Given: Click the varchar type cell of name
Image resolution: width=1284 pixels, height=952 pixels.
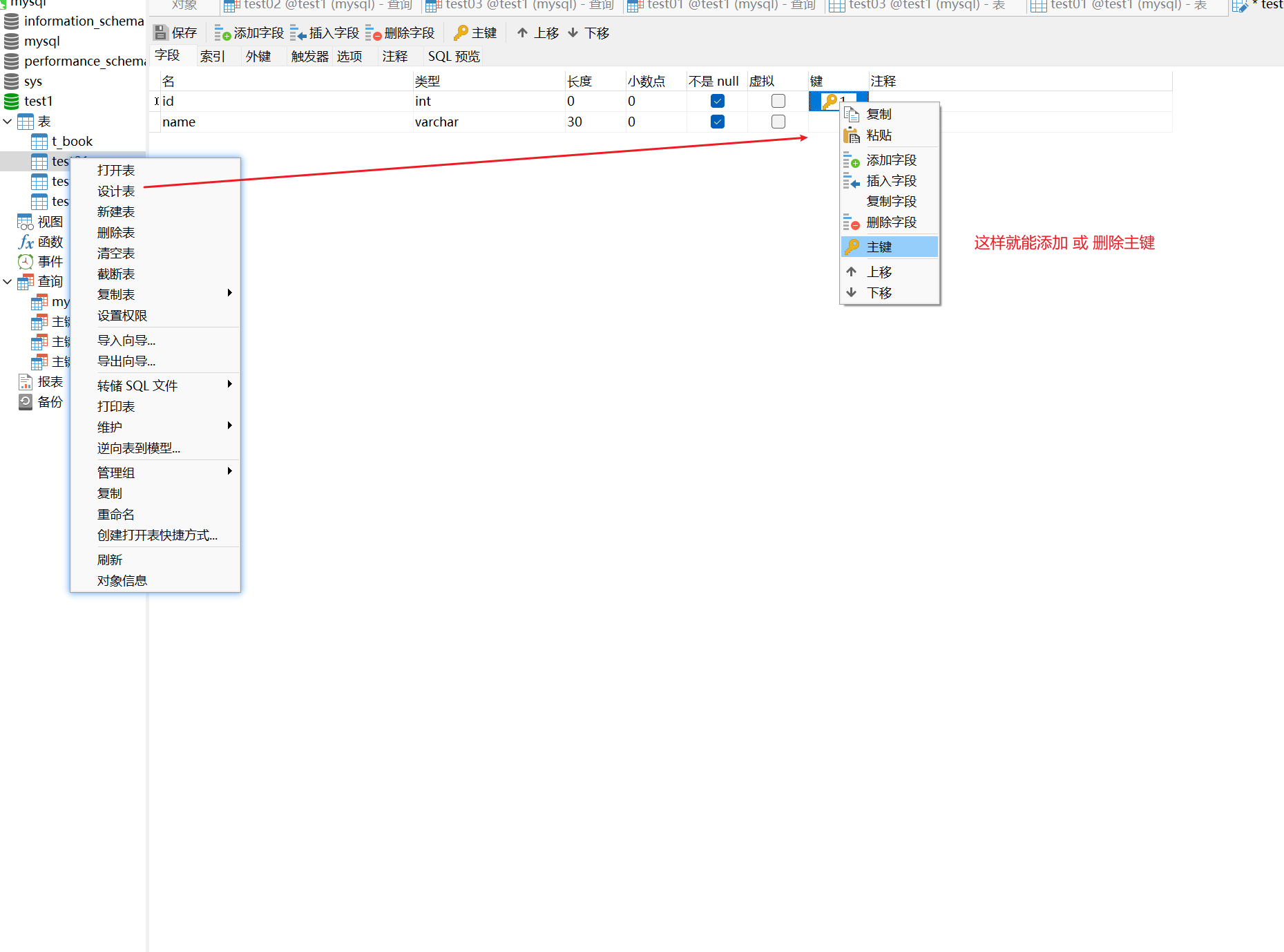Looking at the screenshot, I should 489,122.
